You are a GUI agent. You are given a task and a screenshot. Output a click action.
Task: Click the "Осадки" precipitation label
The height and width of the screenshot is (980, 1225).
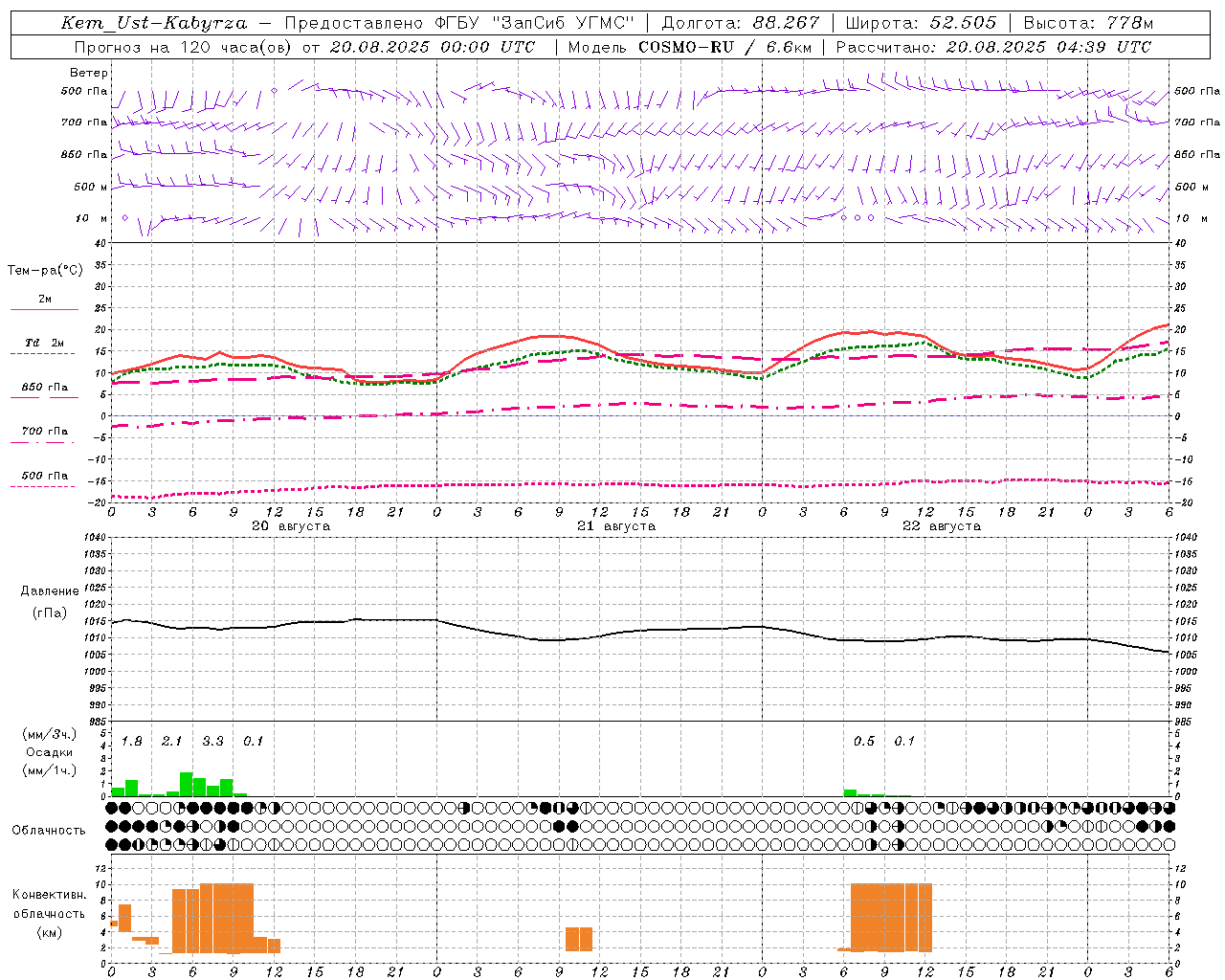50,752
